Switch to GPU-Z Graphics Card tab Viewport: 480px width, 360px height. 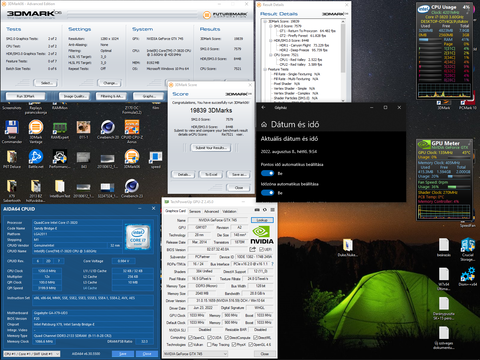click(175, 211)
